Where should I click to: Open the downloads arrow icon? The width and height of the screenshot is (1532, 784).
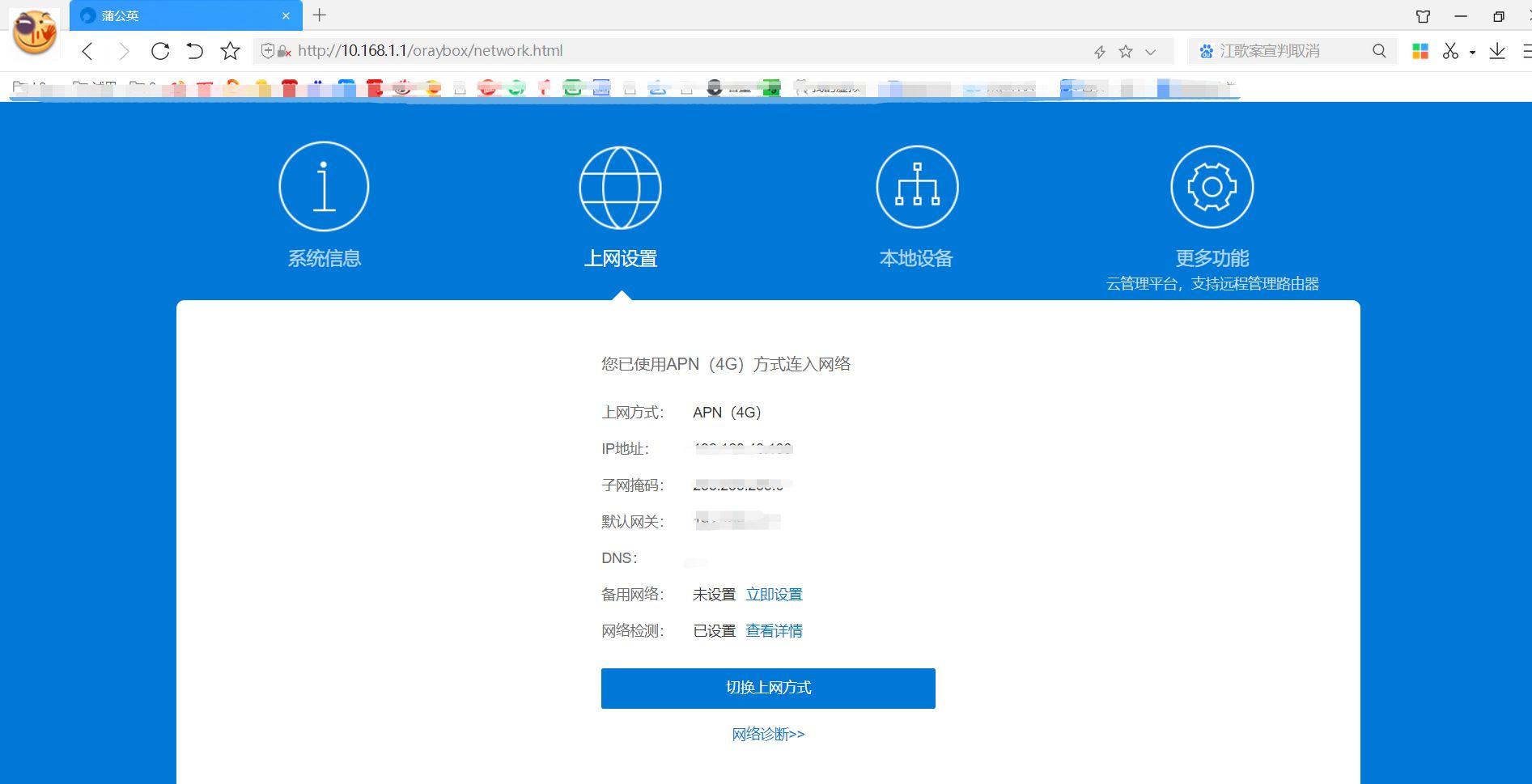coord(1497,51)
